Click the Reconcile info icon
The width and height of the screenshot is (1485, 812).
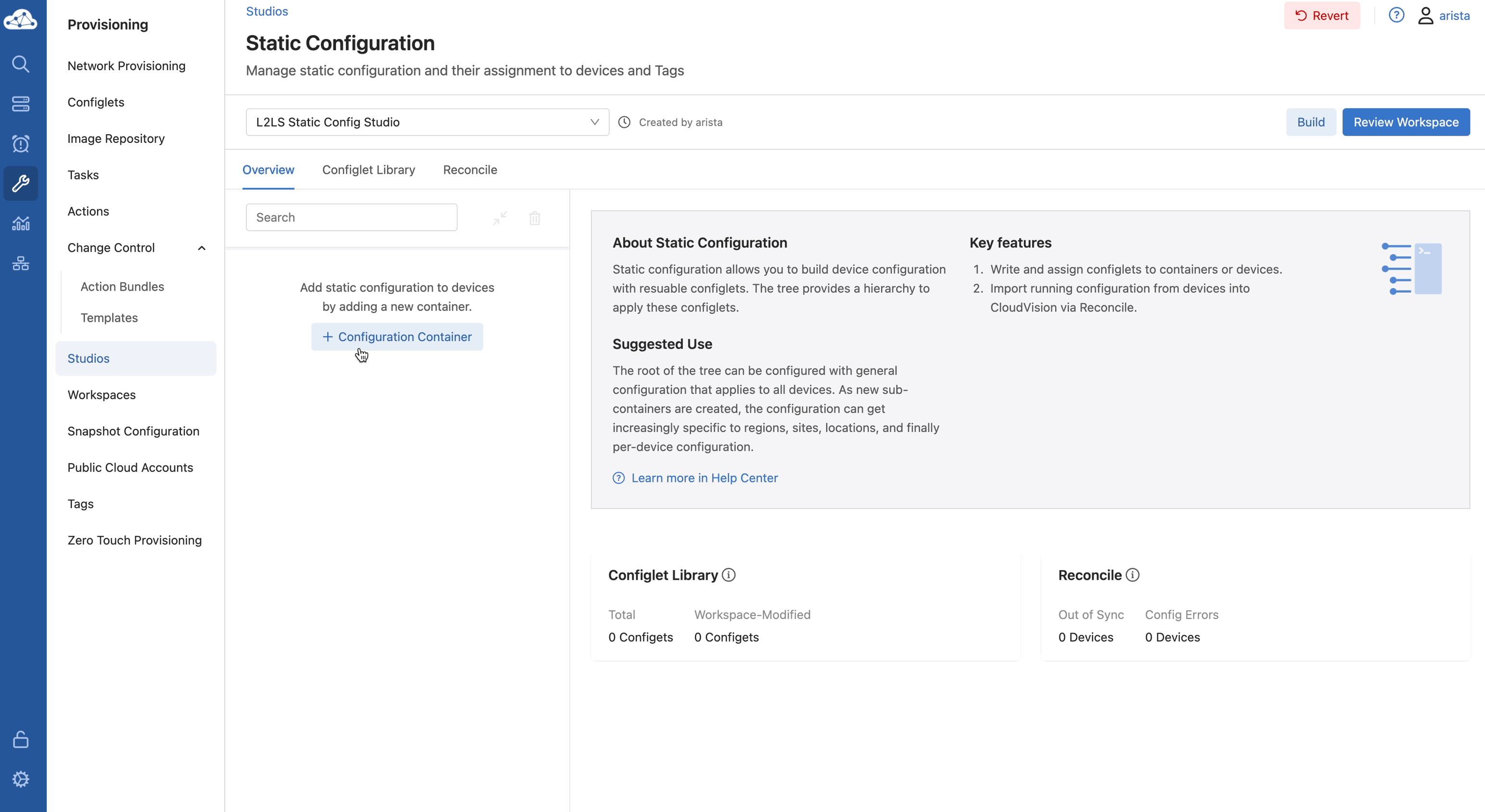pos(1132,575)
